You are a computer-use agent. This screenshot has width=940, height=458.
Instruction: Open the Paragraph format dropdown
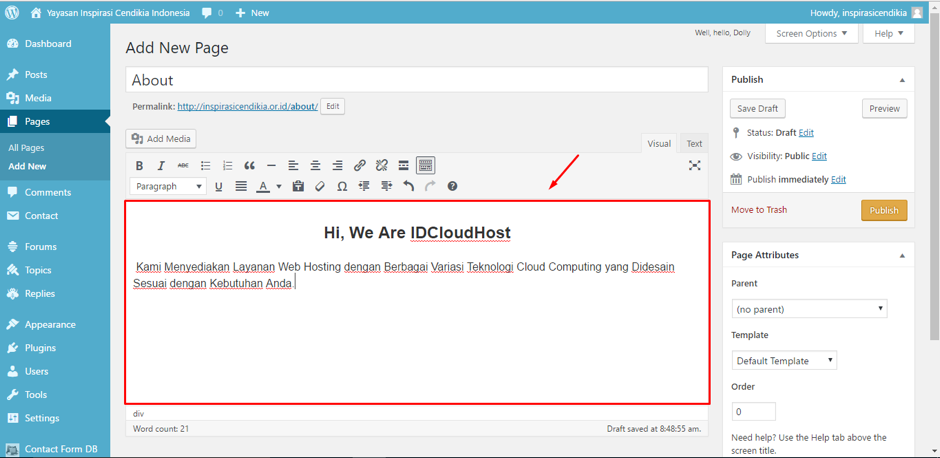point(168,186)
